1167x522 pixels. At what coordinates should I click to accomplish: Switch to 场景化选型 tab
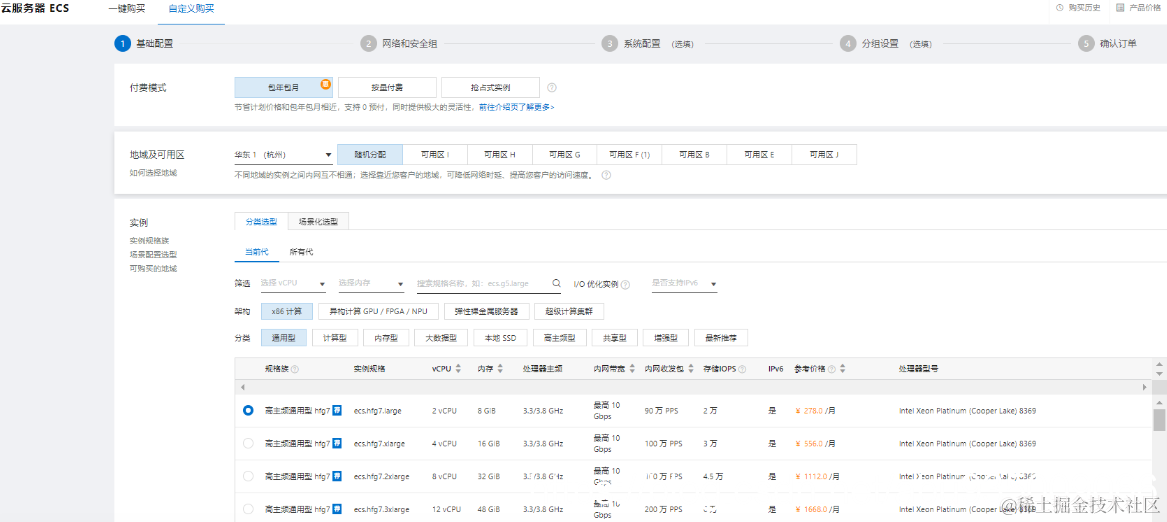click(318, 221)
